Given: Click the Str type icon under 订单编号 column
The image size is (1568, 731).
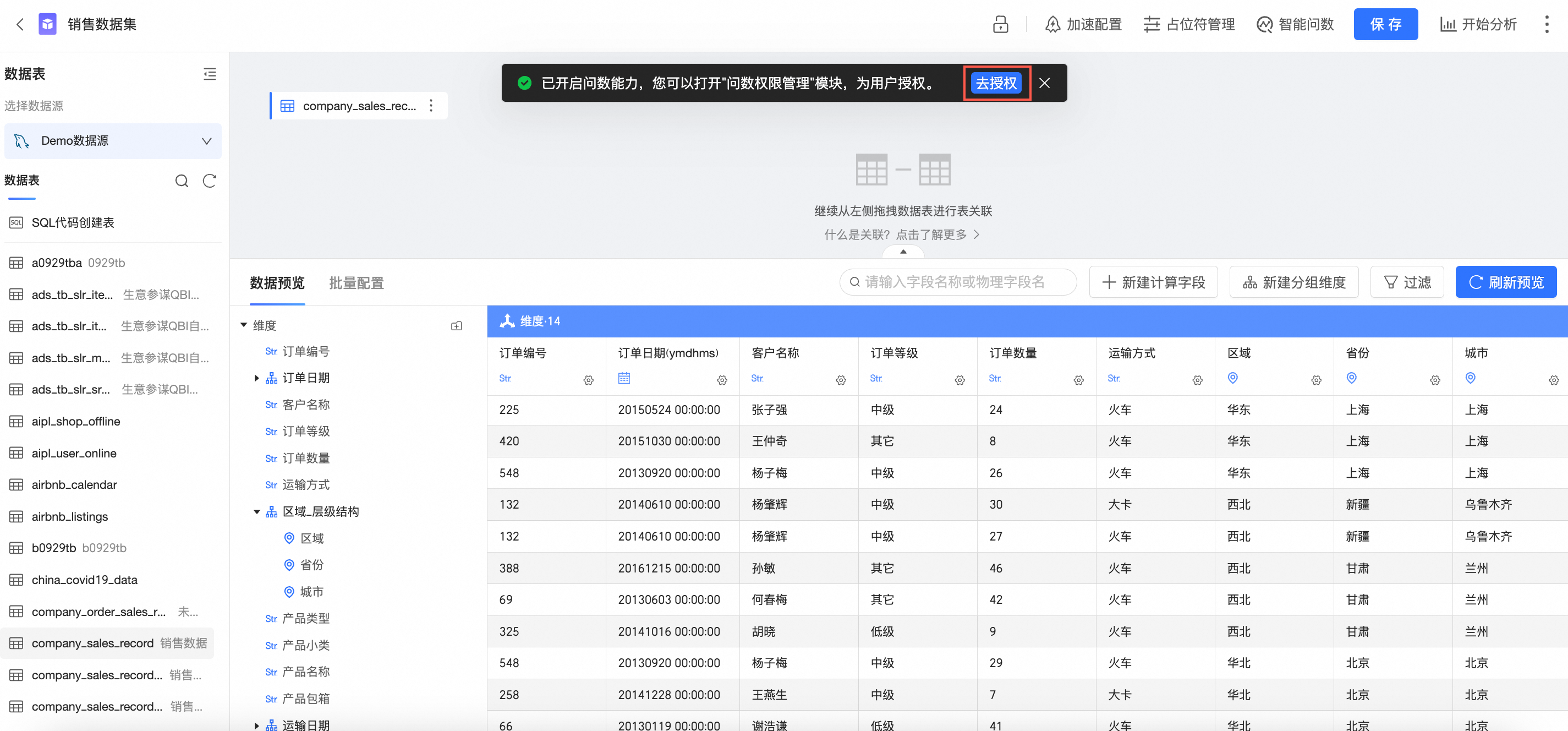Looking at the screenshot, I should [505, 378].
